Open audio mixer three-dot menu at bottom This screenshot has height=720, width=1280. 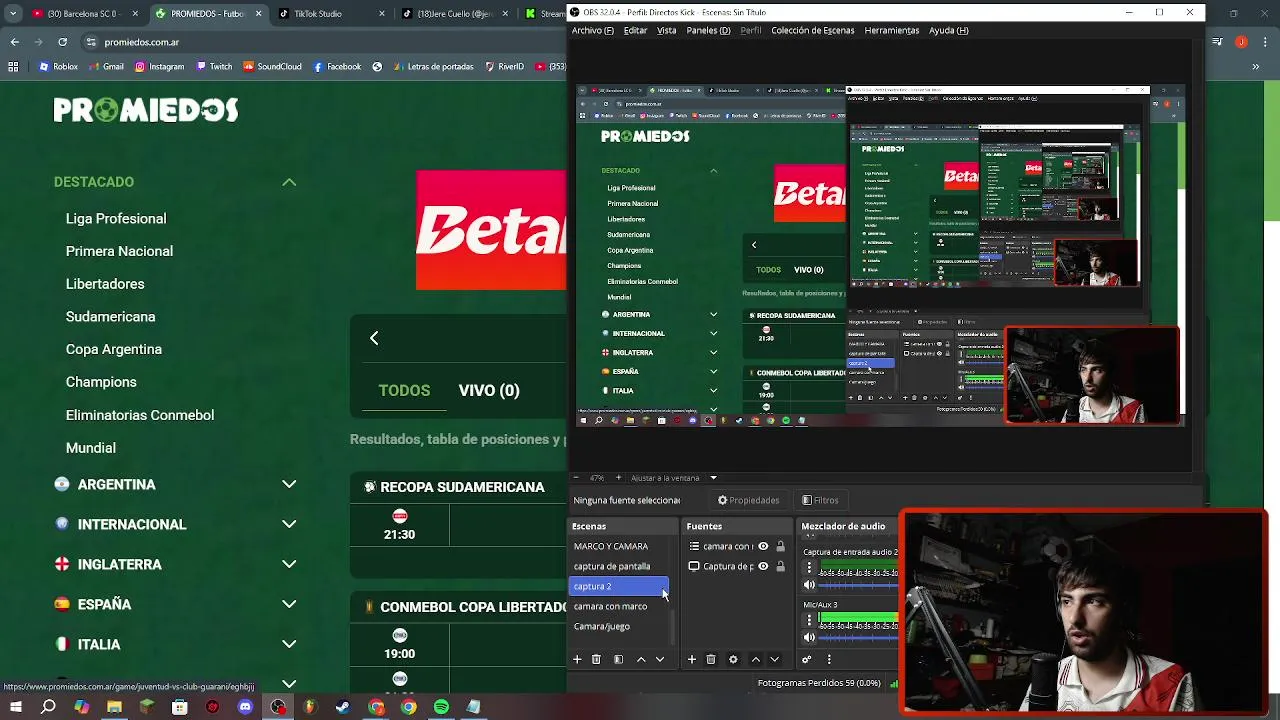pos(829,659)
